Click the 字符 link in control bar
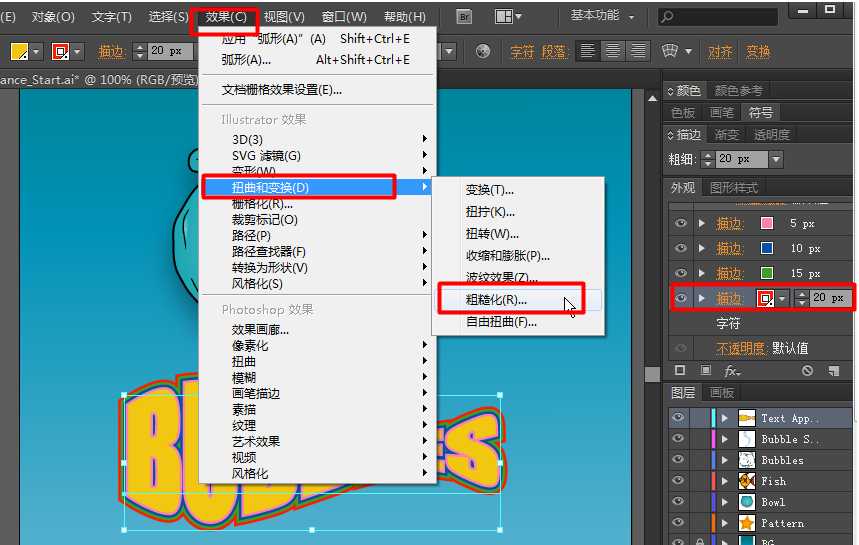The width and height of the screenshot is (859, 545). (522, 52)
